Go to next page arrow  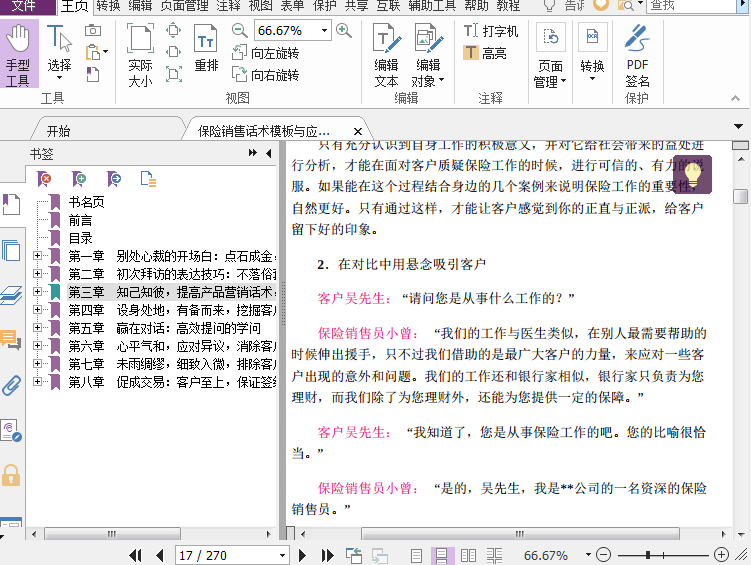[302, 555]
